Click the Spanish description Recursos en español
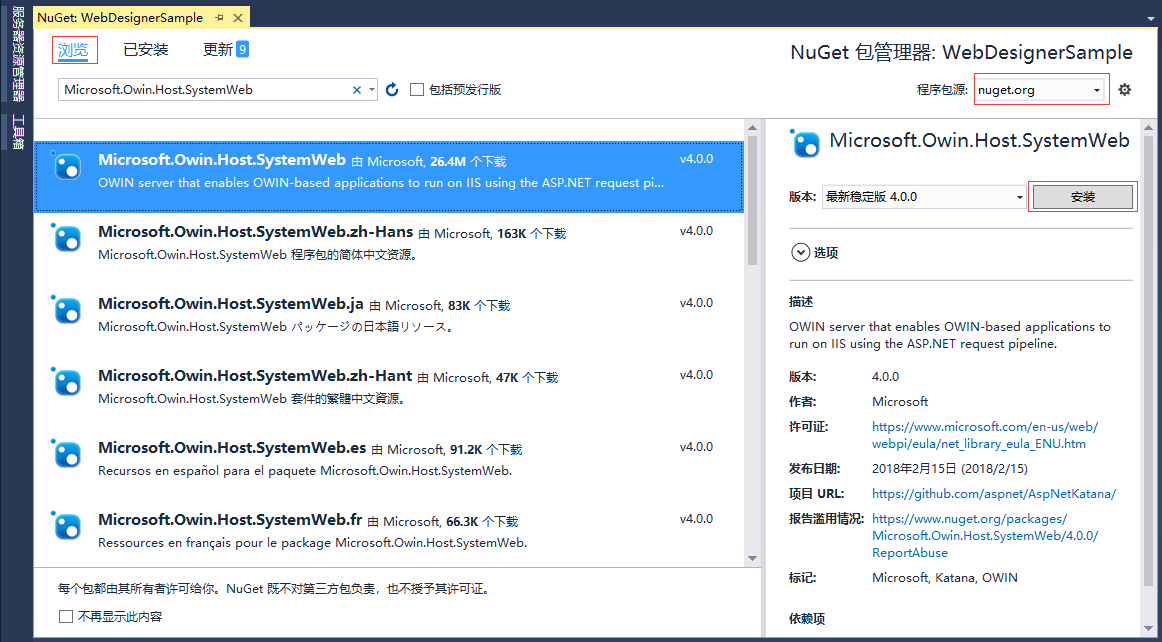This screenshot has width=1162, height=642. [305, 471]
